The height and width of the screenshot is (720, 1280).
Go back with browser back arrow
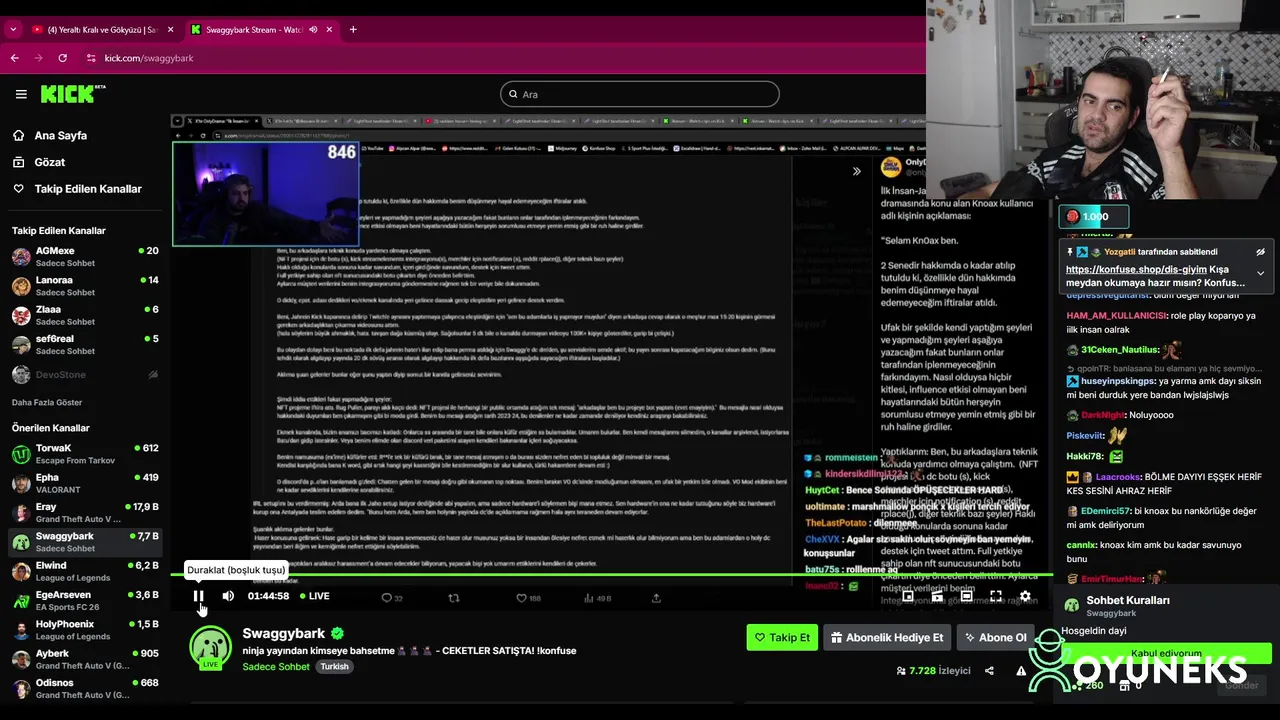(14, 58)
